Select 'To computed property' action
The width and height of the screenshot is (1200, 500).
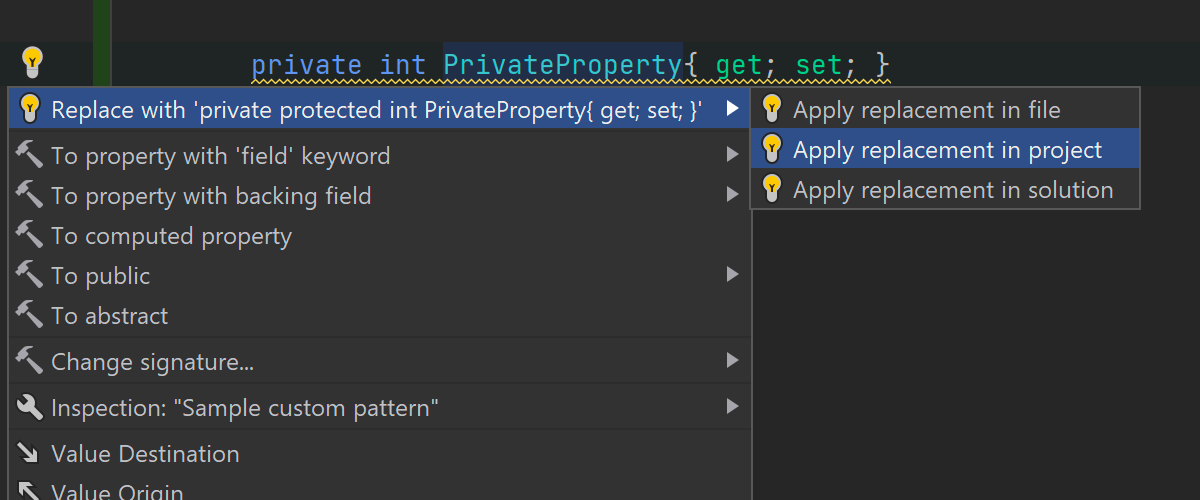point(171,236)
